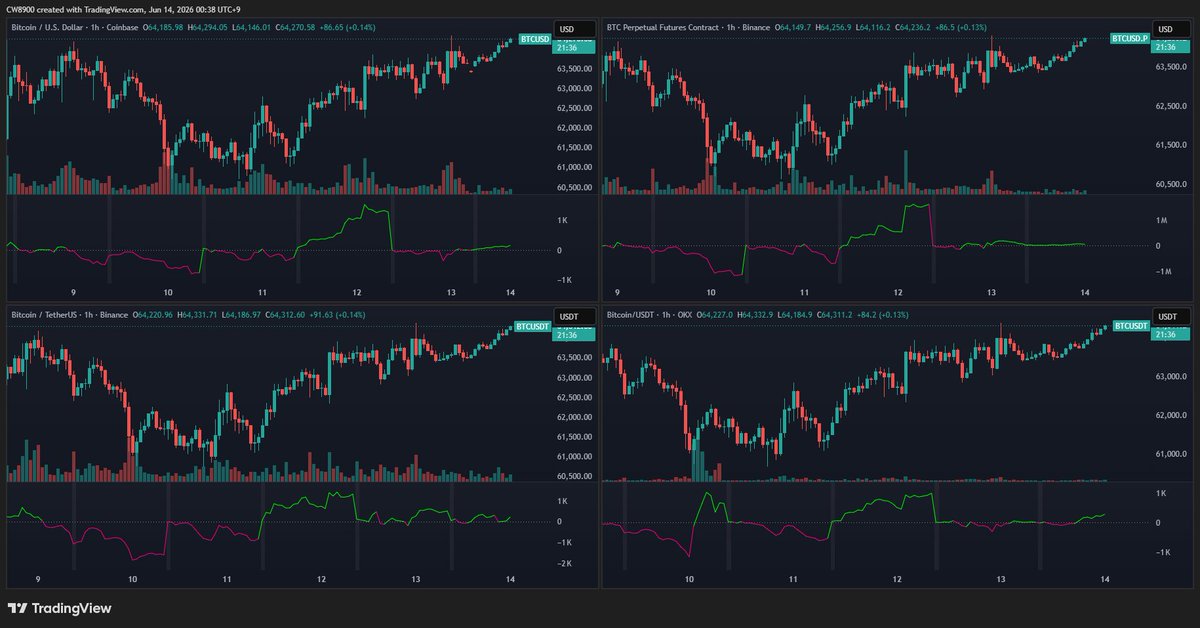Click the BTCUSDT tag on the OKX chart
This screenshot has width=1200, height=628.
click(x=1130, y=326)
